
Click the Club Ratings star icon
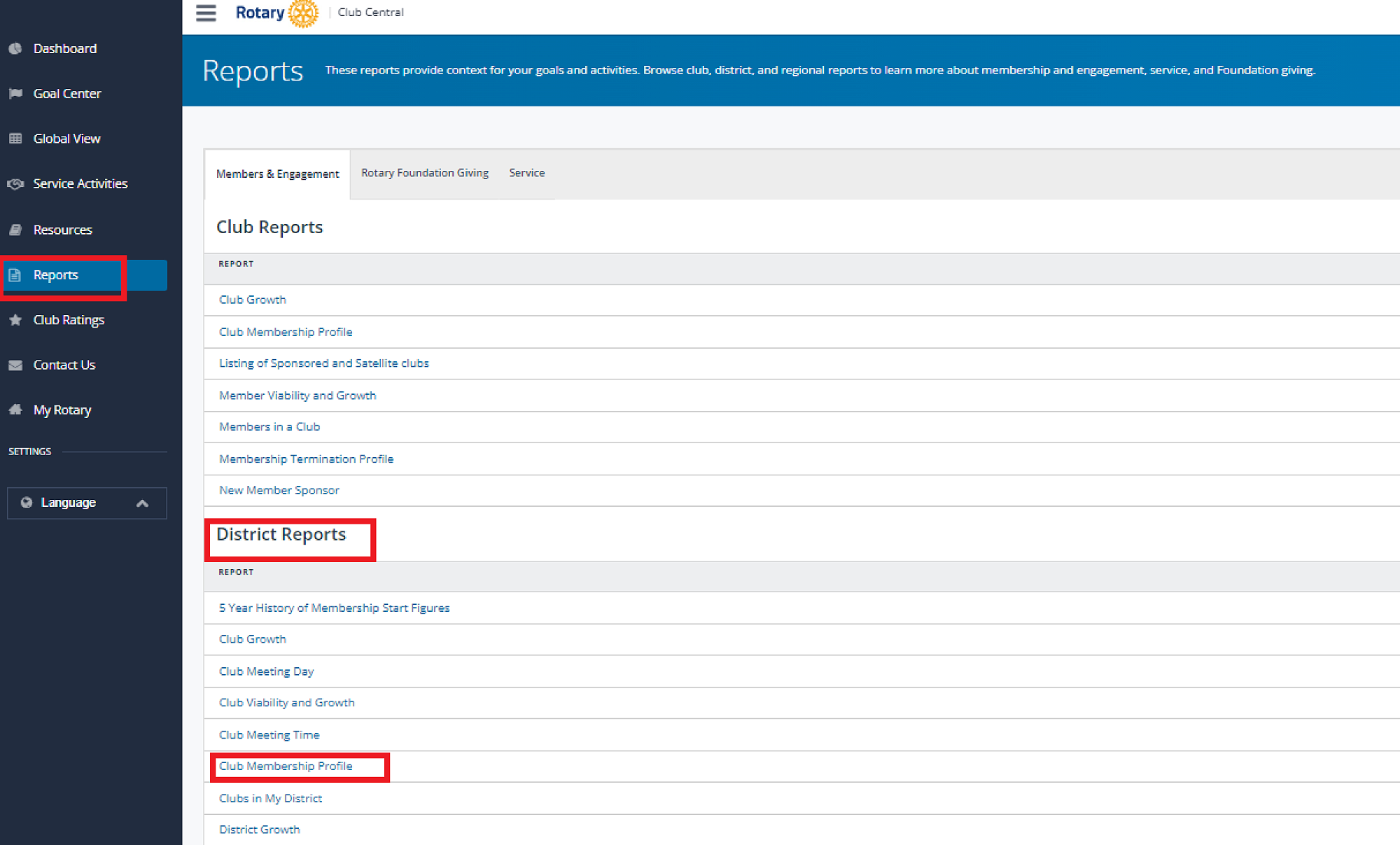pyautogui.click(x=15, y=320)
